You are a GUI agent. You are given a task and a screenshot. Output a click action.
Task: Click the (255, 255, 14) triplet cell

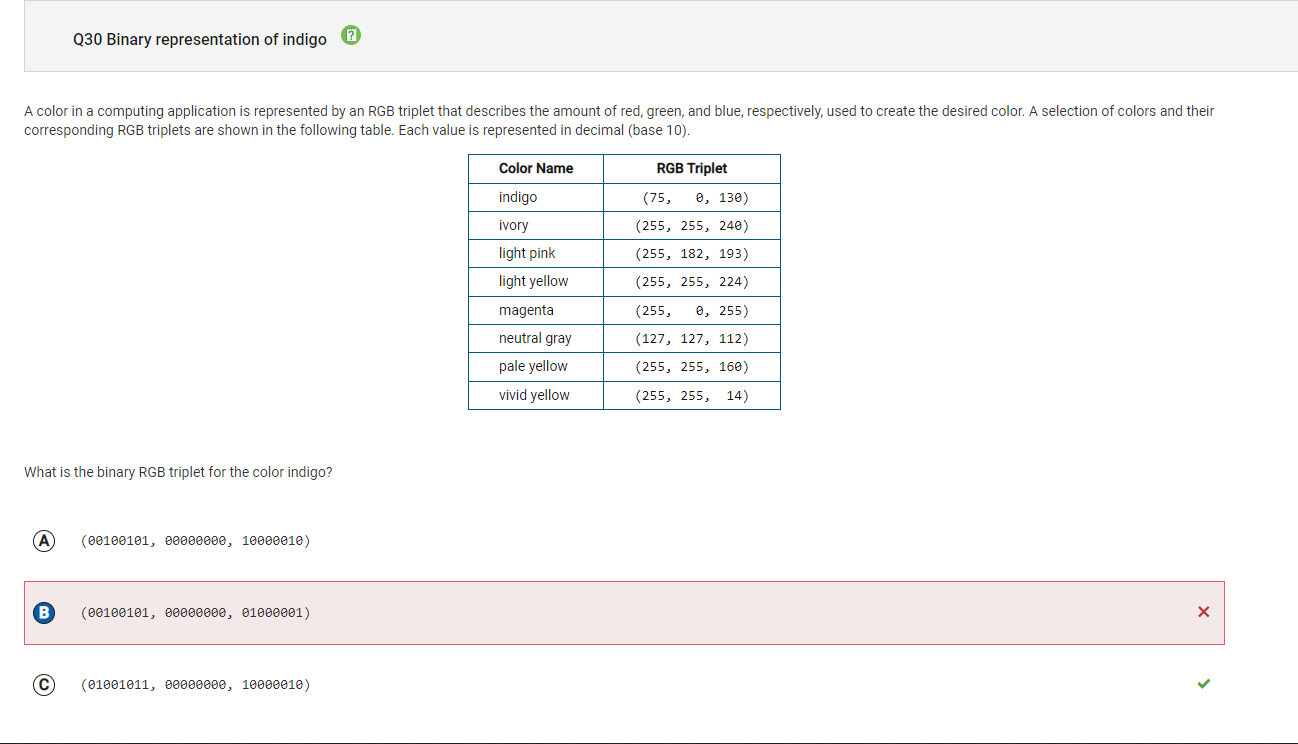692,395
